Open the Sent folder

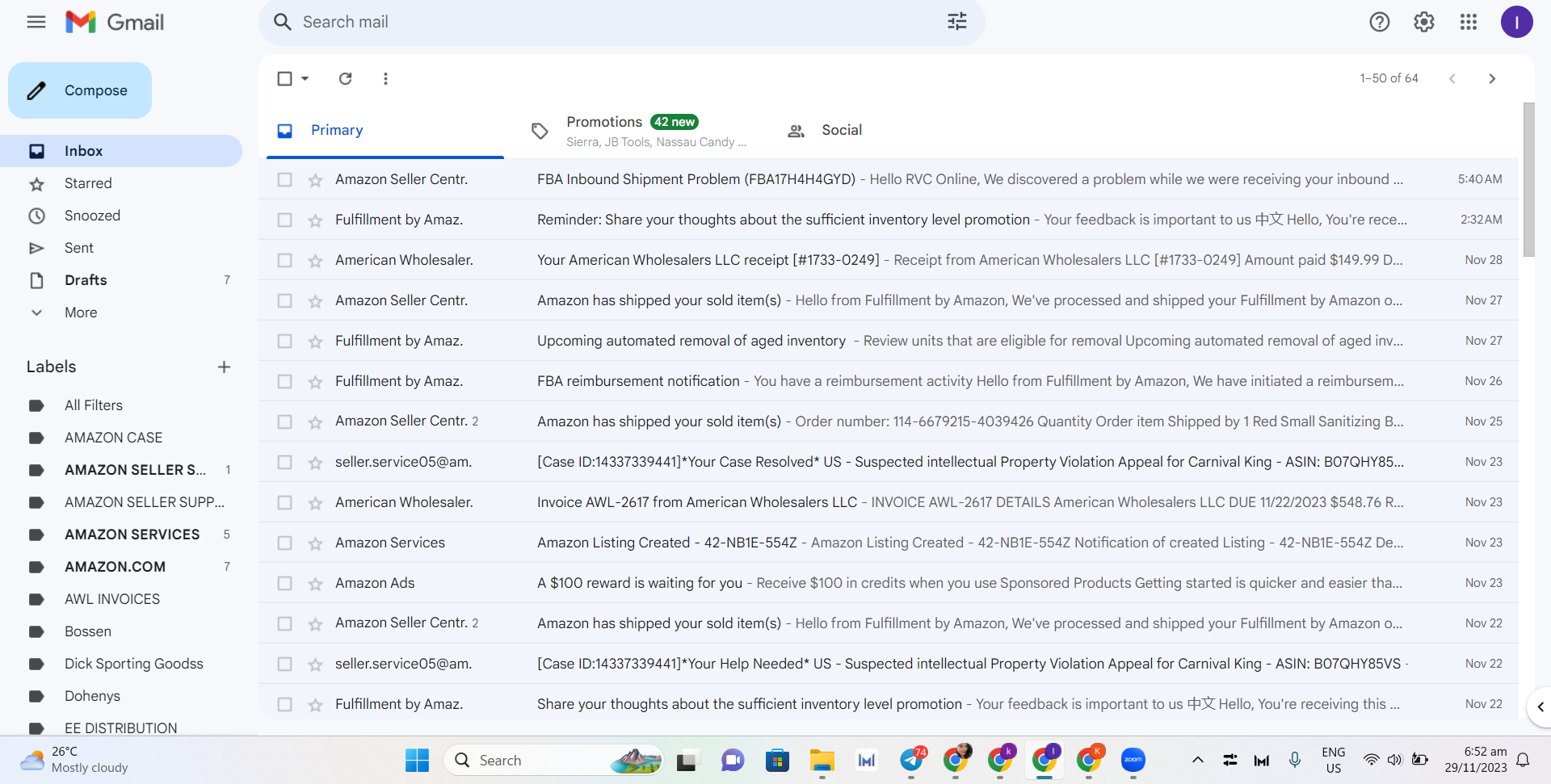click(121, 248)
